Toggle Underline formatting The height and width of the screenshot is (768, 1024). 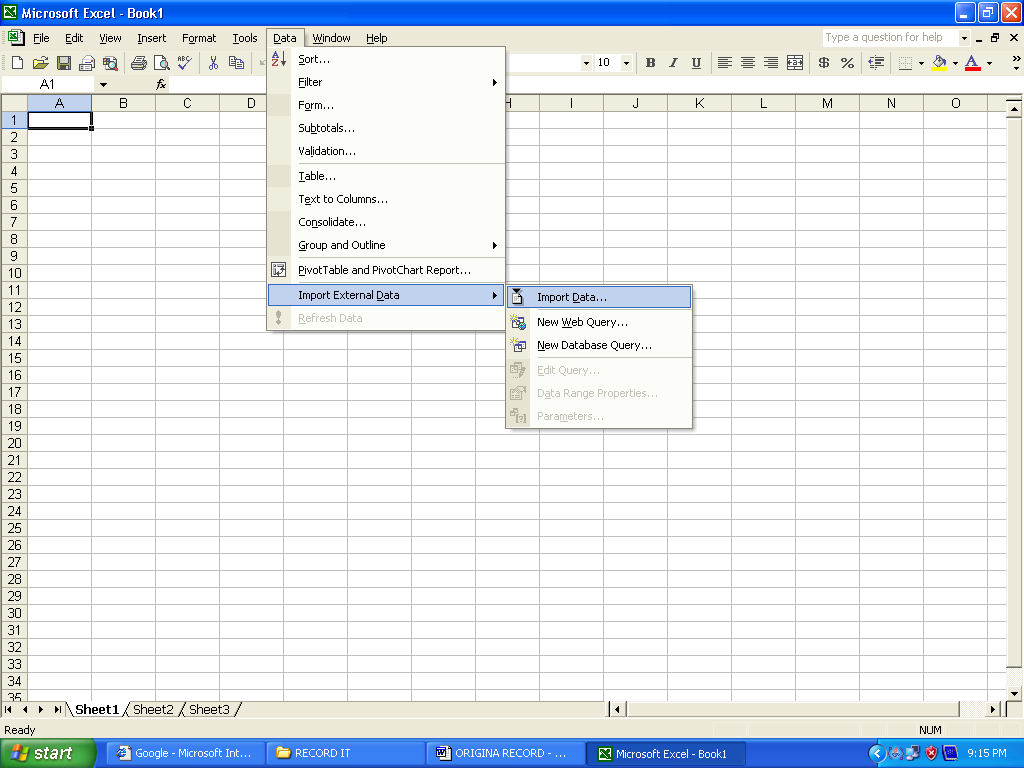tap(696, 63)
